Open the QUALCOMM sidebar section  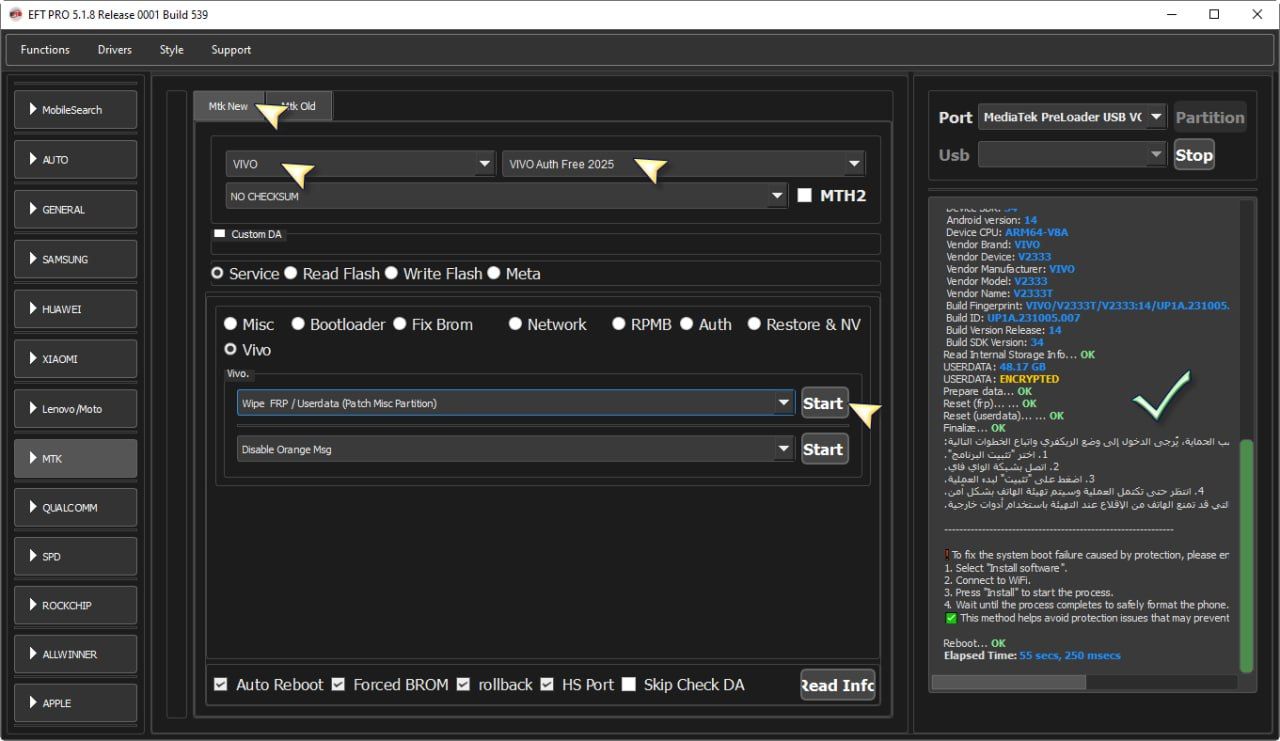tap(76, 507)
